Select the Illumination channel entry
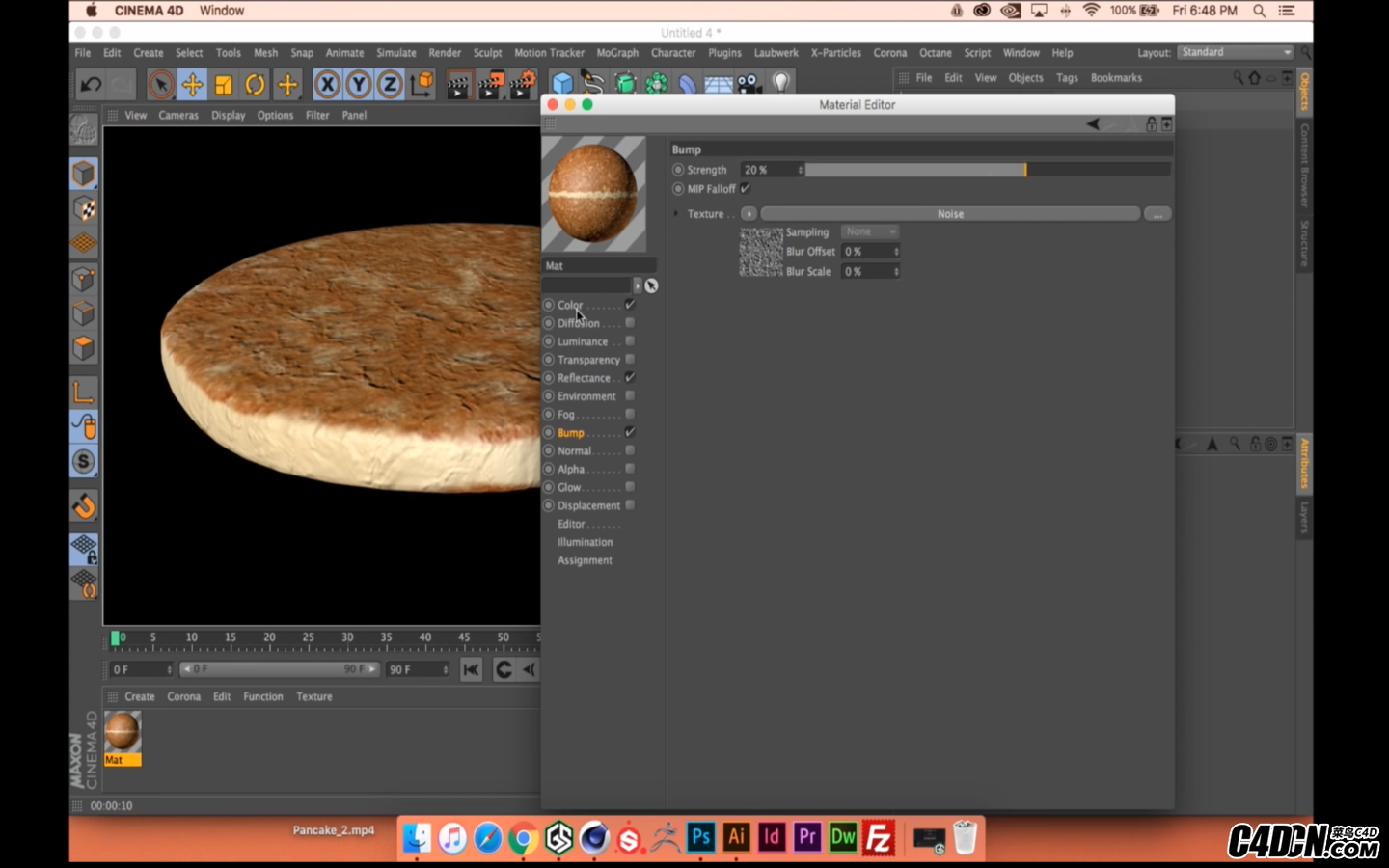Screen dimensions: 1389x868 (x=585, y=542)
